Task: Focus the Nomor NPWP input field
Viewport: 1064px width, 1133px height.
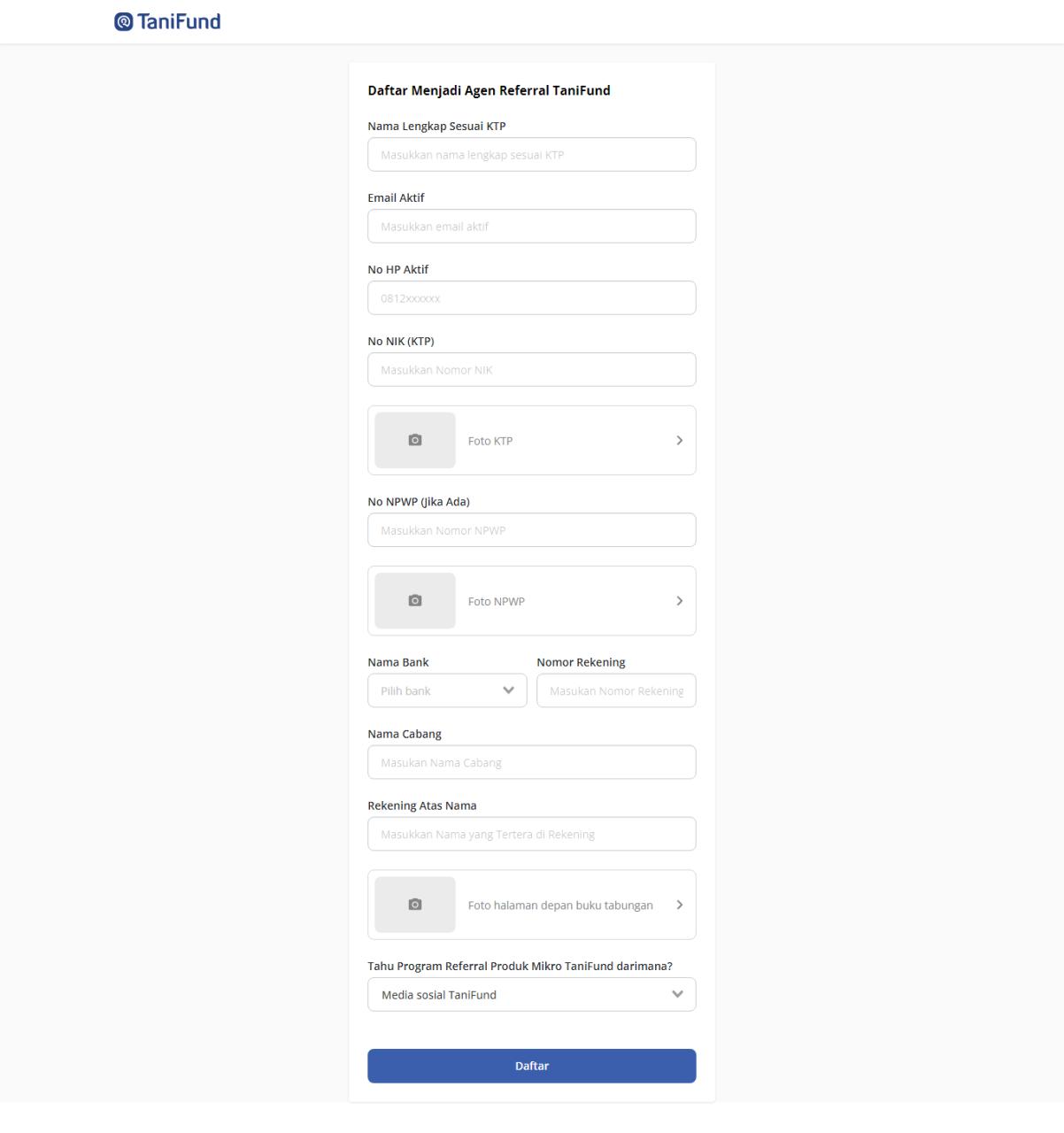Action: (x=531, y=530)
